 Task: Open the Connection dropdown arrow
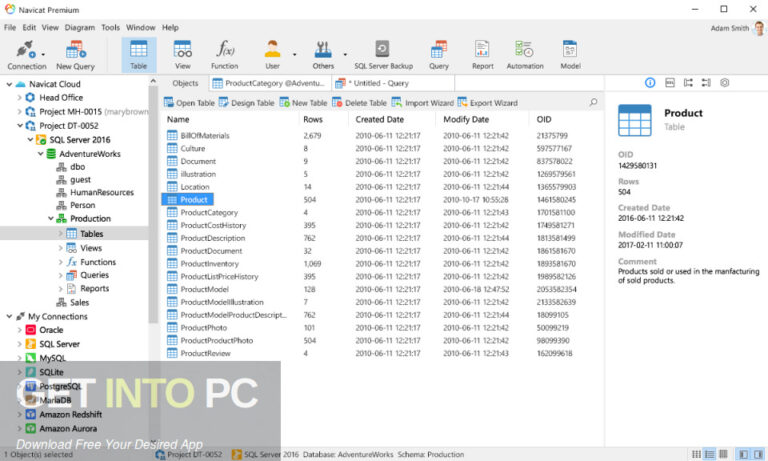coord(43,54)
